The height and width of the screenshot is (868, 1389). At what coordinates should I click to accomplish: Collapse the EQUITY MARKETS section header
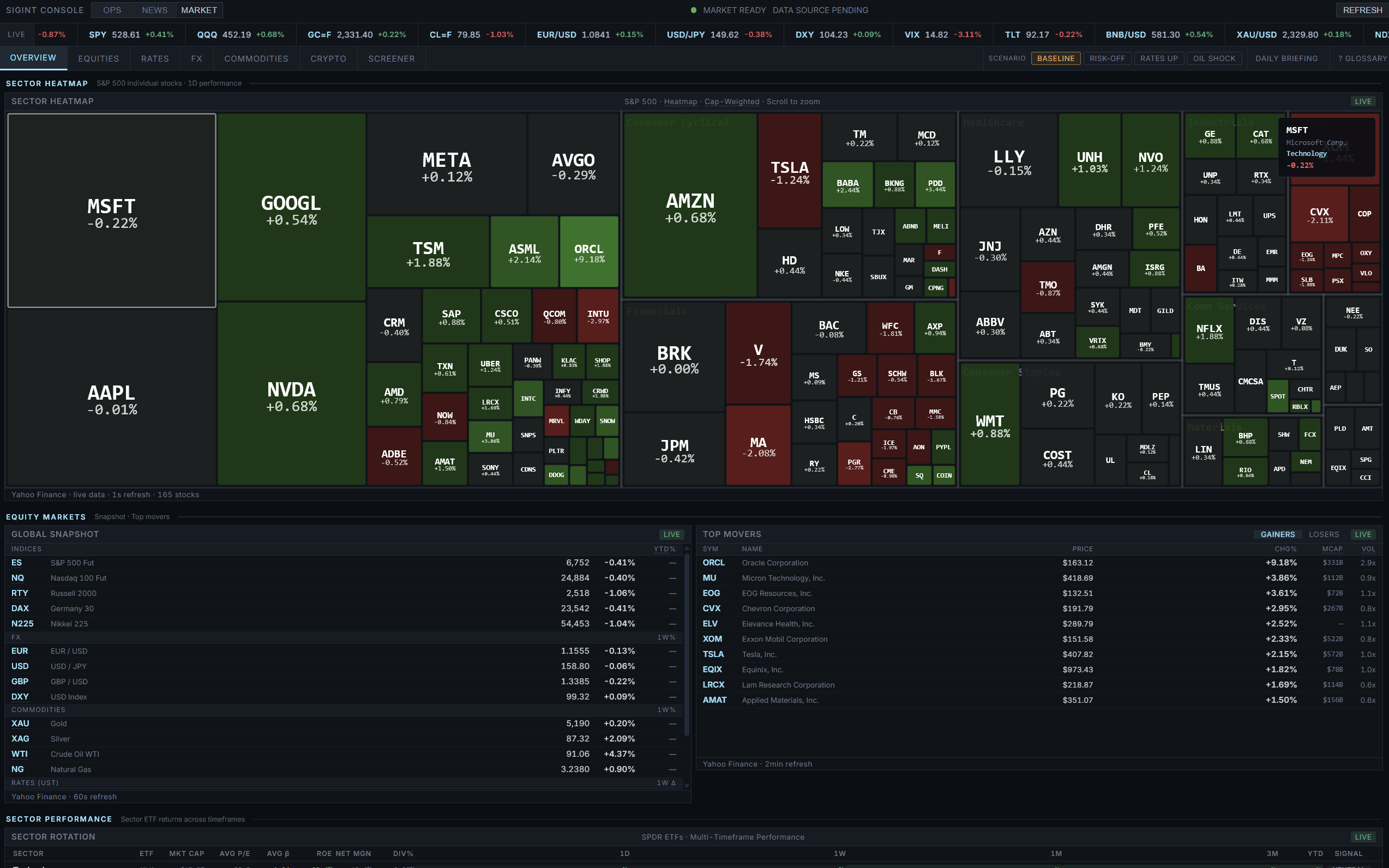(46, 517)
